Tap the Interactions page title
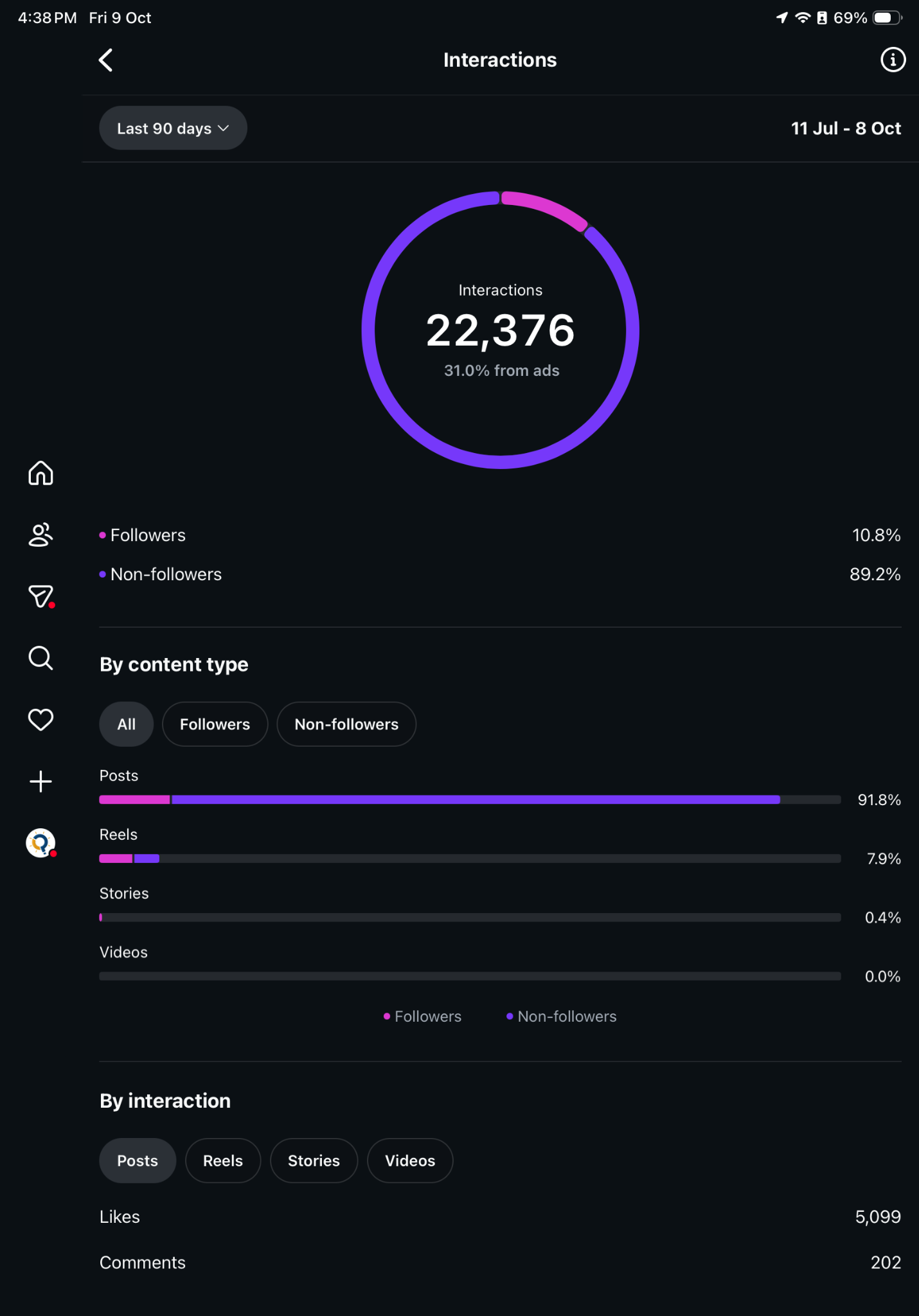The image size is (919, 1316). click(x=500, y=60)
